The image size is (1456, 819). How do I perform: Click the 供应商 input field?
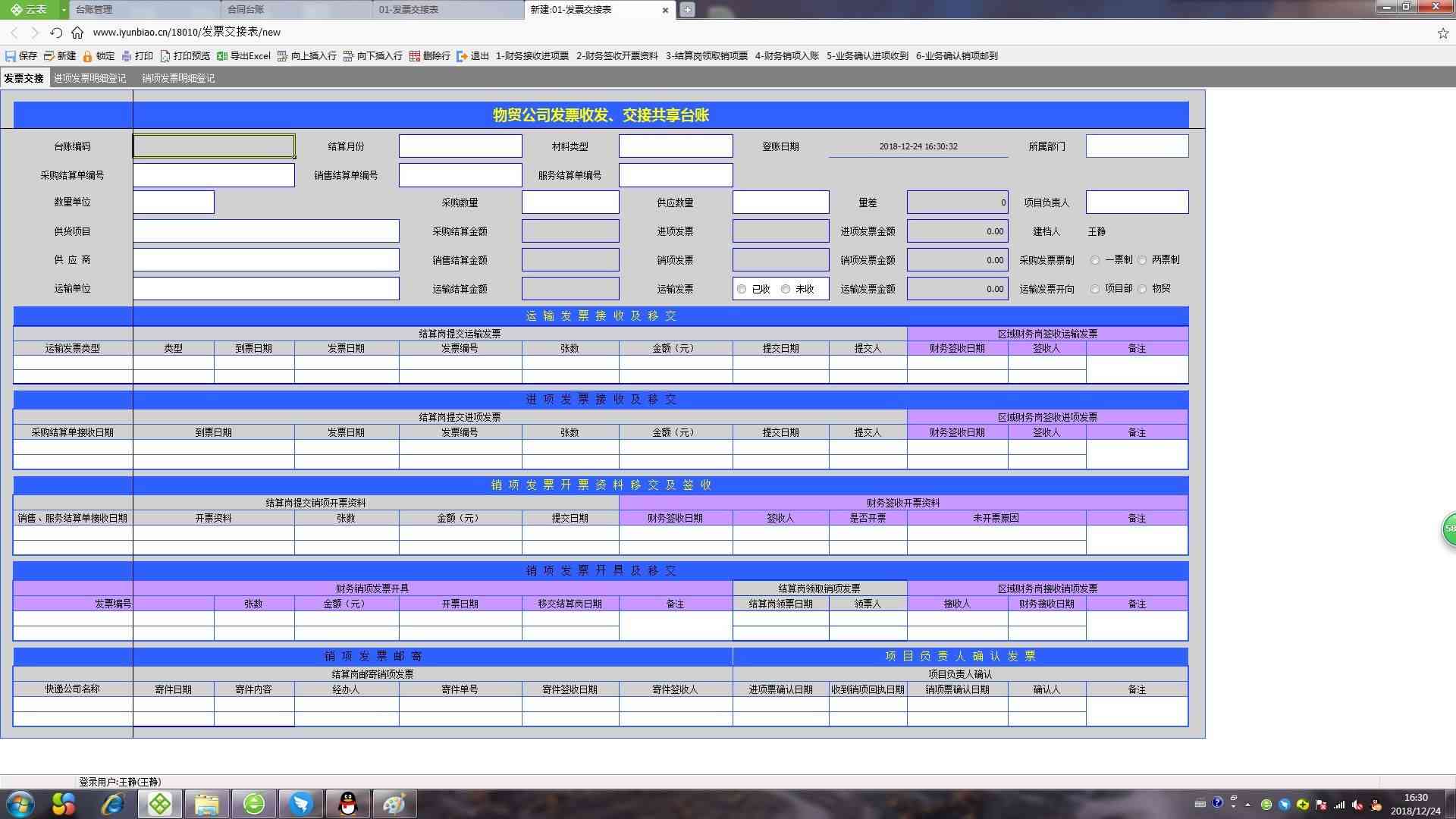click(266, 260)
